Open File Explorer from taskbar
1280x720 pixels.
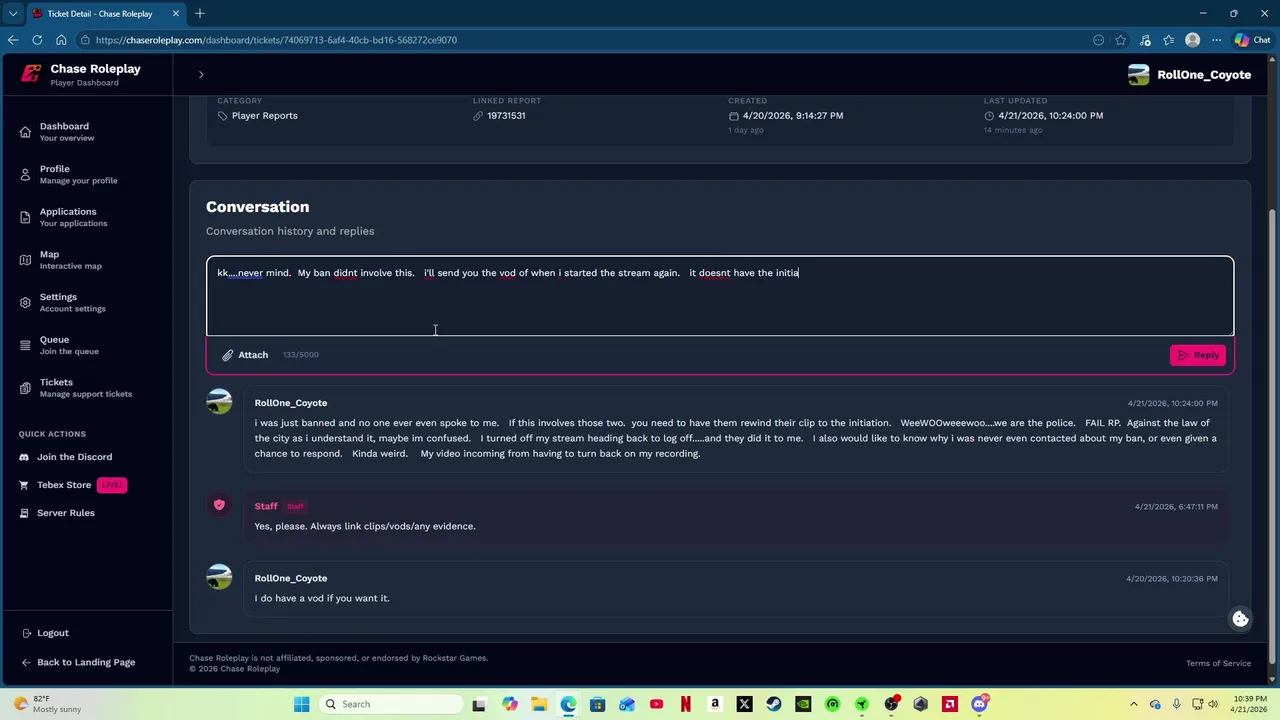[539, 704]
